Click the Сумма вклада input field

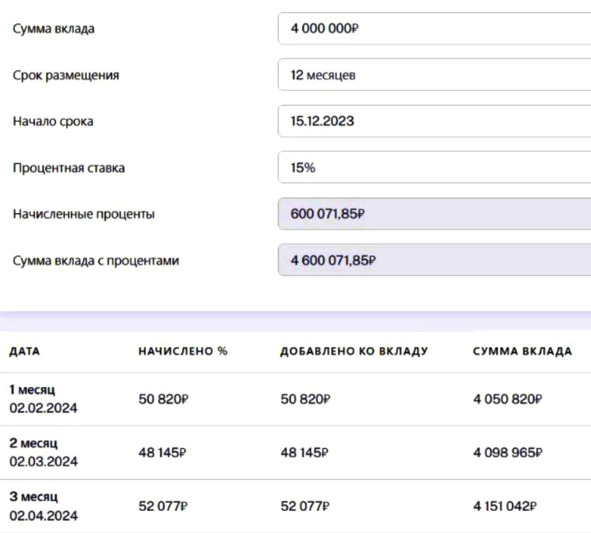click(434, 28)
